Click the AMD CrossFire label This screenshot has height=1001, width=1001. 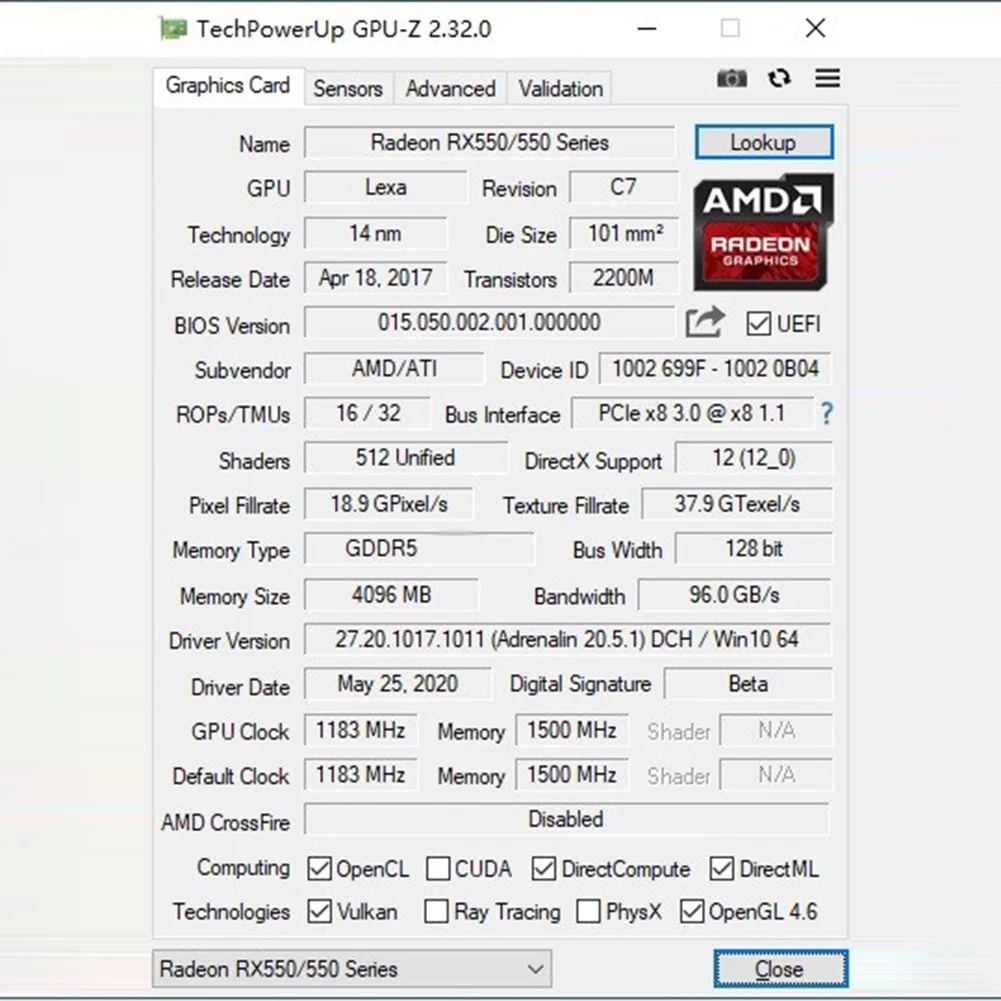pos(225,822)
